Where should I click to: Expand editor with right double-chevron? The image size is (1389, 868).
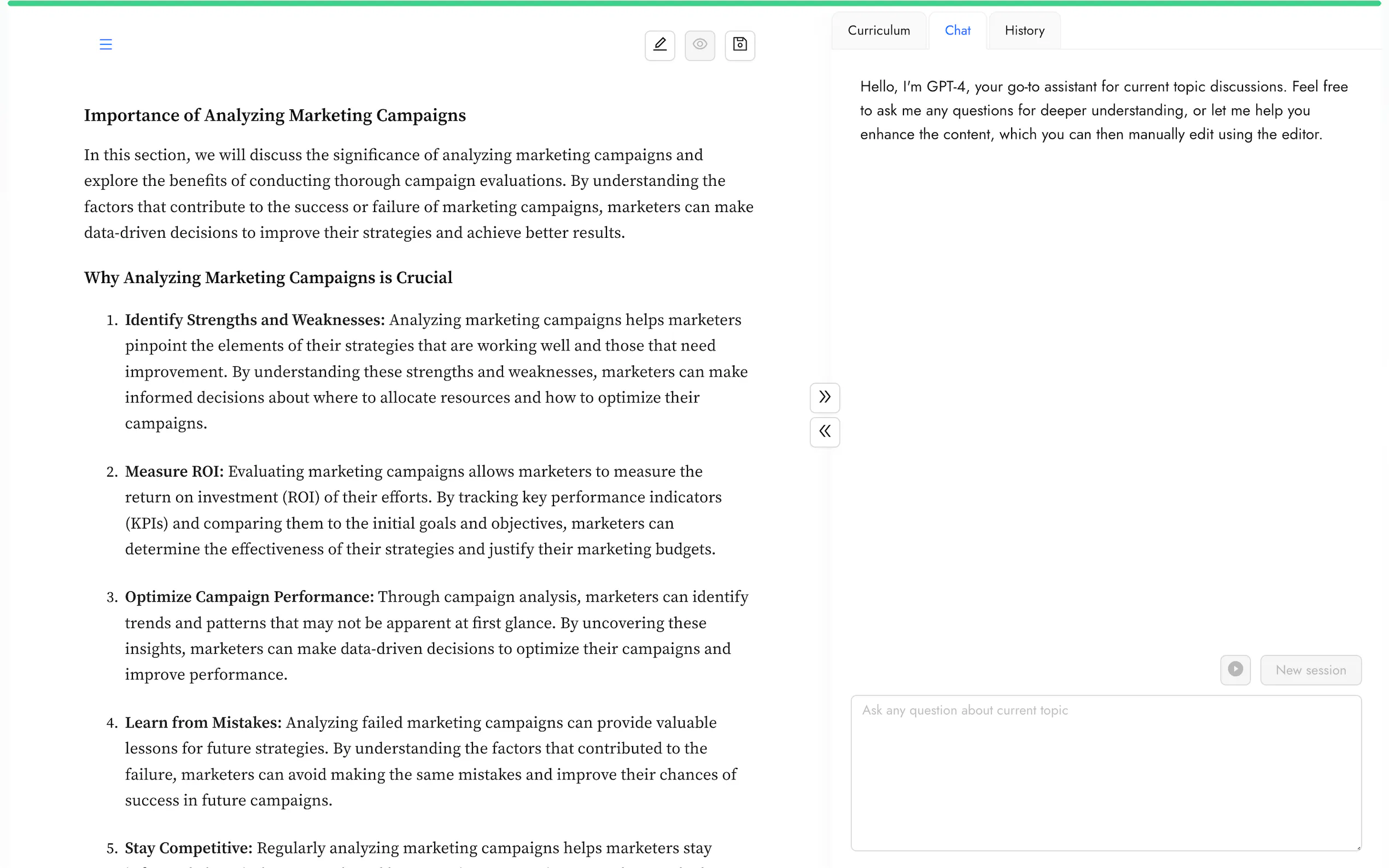click(x=825, y=397)
